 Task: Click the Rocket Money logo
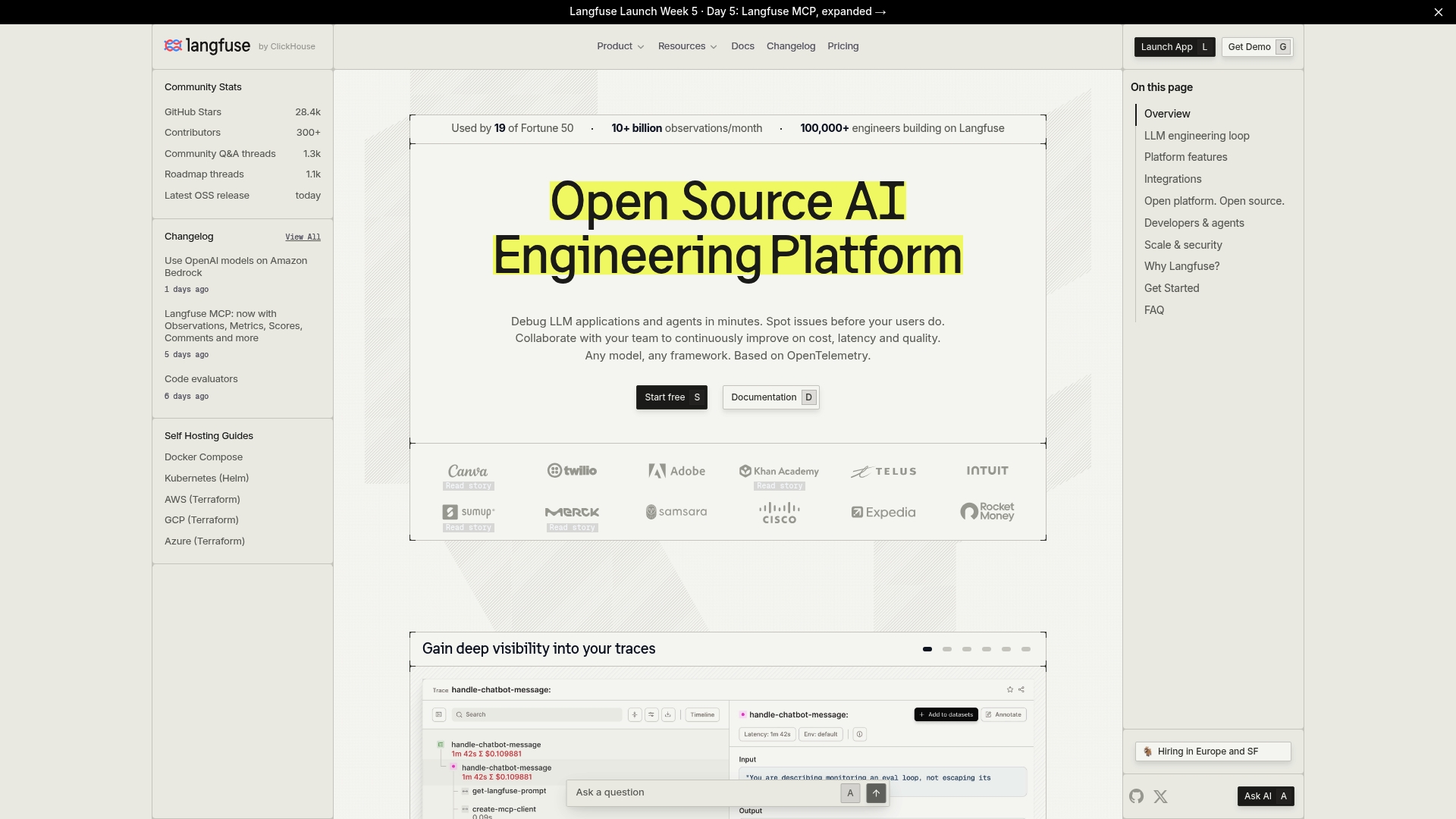987,512
